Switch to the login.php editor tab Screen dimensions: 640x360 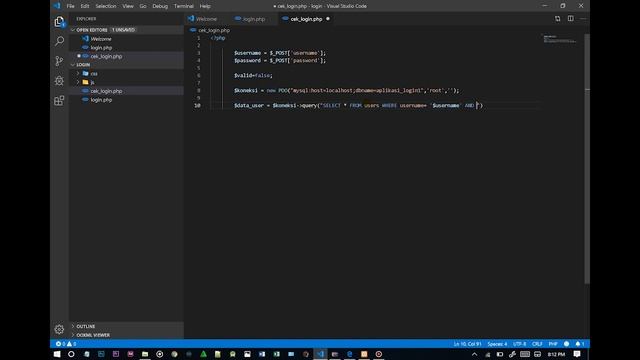[x=254, y=19]
